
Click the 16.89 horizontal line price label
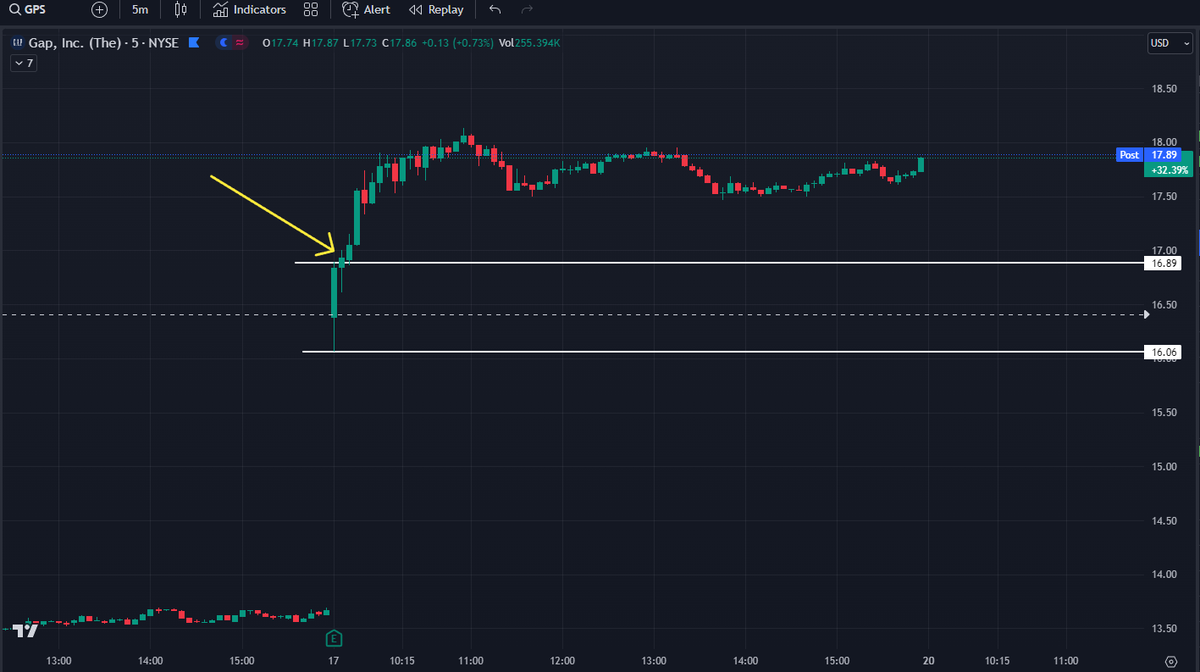1163,263
